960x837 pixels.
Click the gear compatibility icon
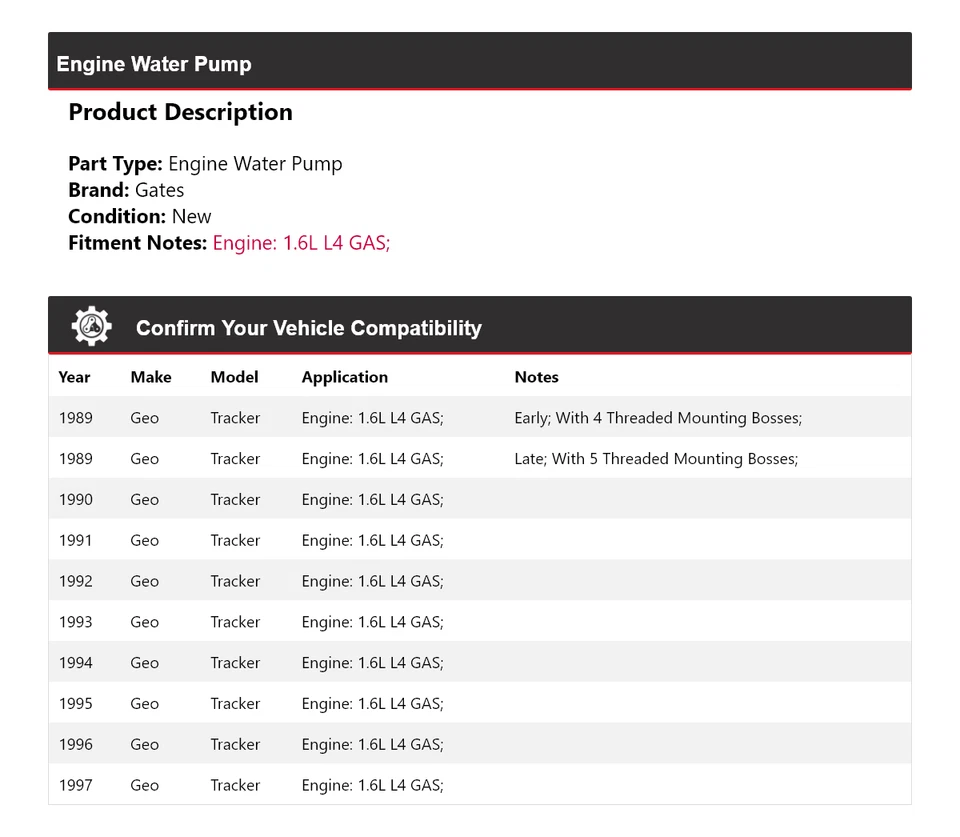coord(91,327)
